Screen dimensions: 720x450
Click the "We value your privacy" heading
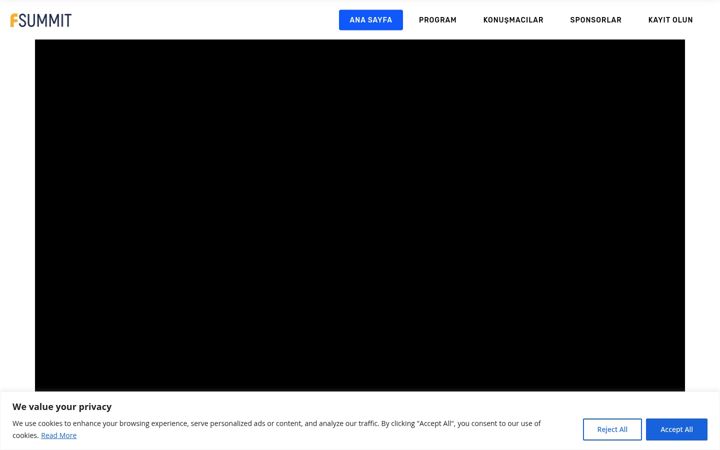pyautogui.click(x=62, y=407)
